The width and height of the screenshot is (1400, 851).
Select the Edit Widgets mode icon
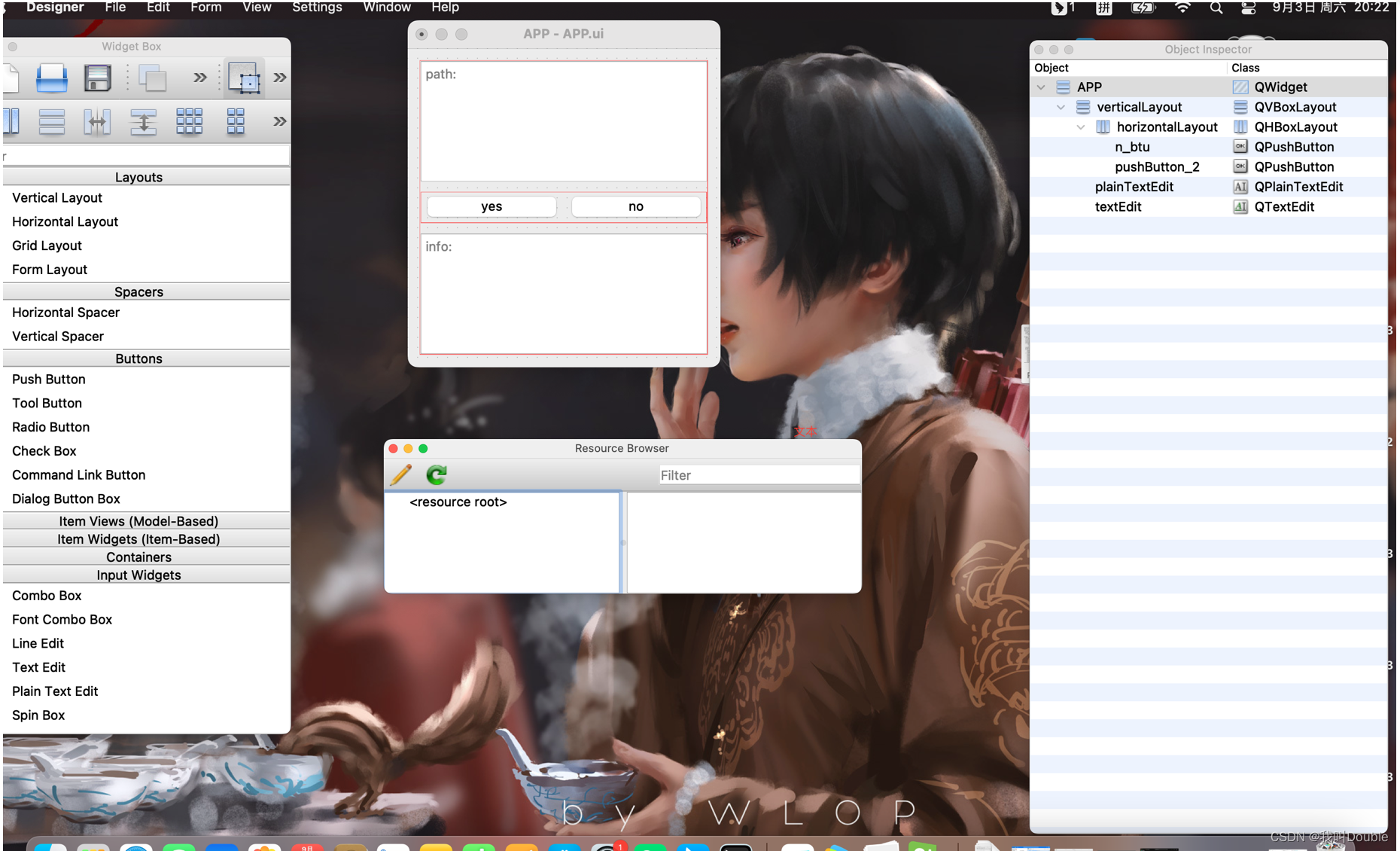(244, 78)
